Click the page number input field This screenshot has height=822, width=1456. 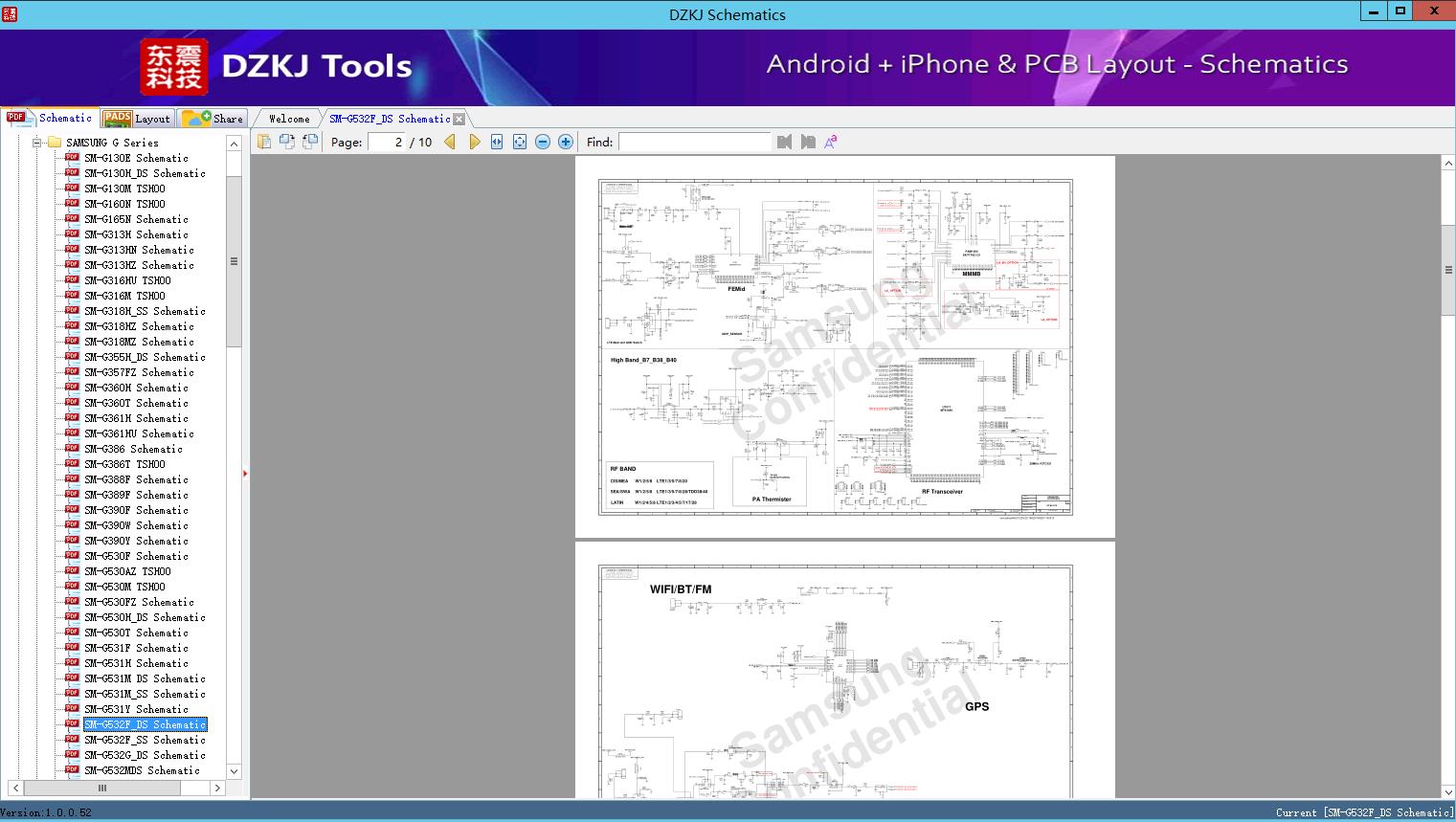386,142
